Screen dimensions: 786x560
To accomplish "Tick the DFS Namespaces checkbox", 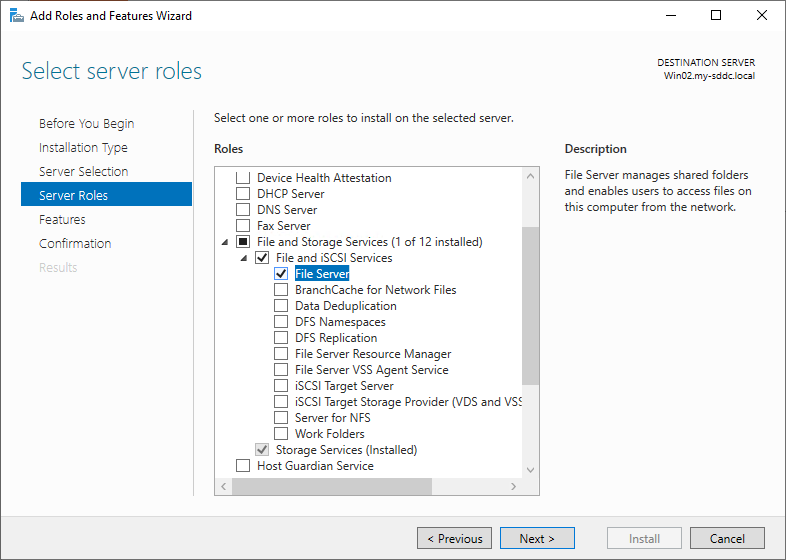I will click(281, 322).
